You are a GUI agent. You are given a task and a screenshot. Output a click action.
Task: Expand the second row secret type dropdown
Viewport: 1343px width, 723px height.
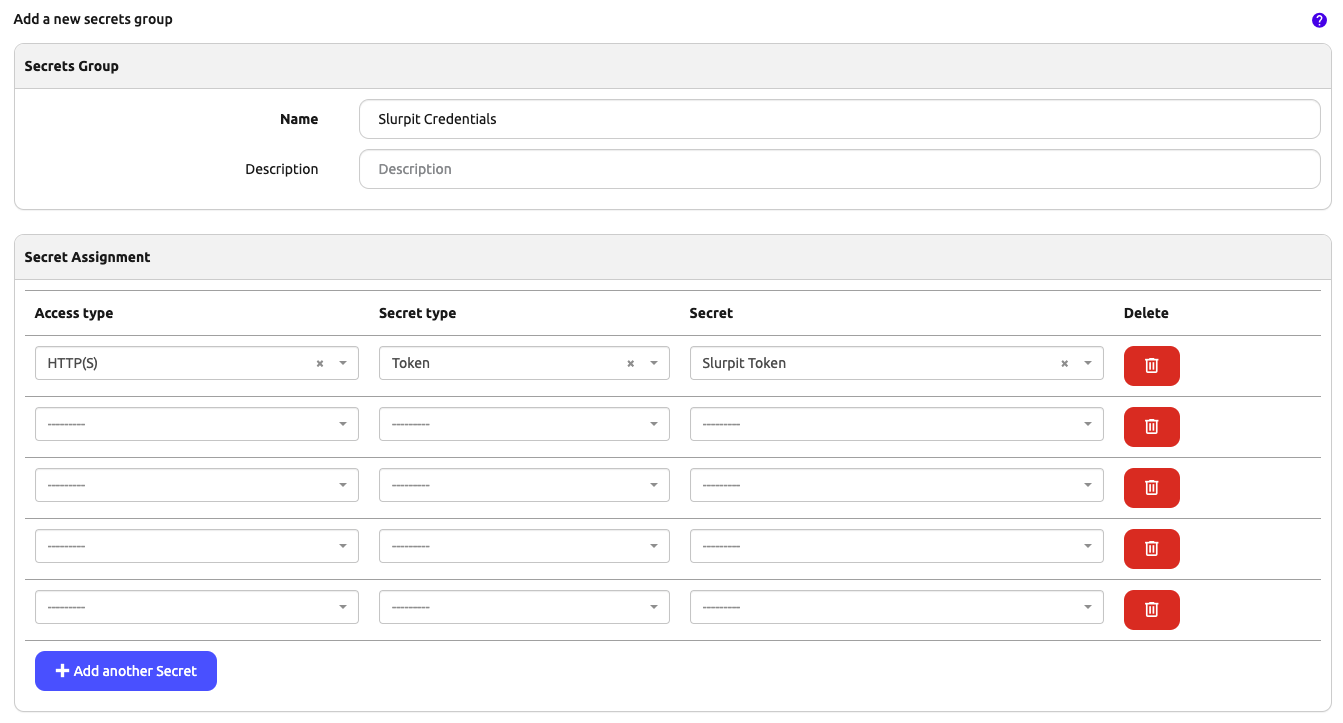pos(524,424)
